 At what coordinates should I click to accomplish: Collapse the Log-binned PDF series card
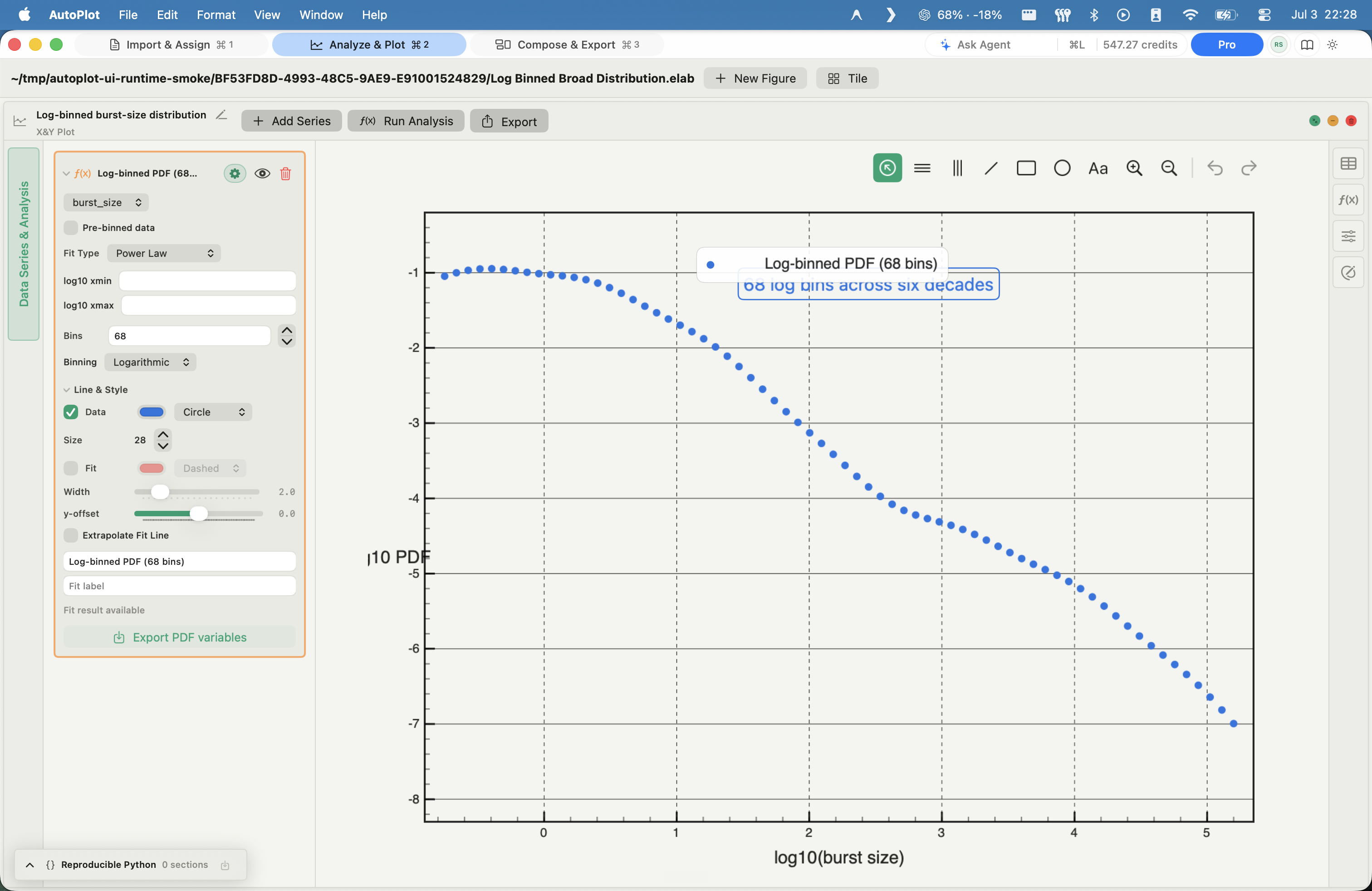tap(66, 173)
